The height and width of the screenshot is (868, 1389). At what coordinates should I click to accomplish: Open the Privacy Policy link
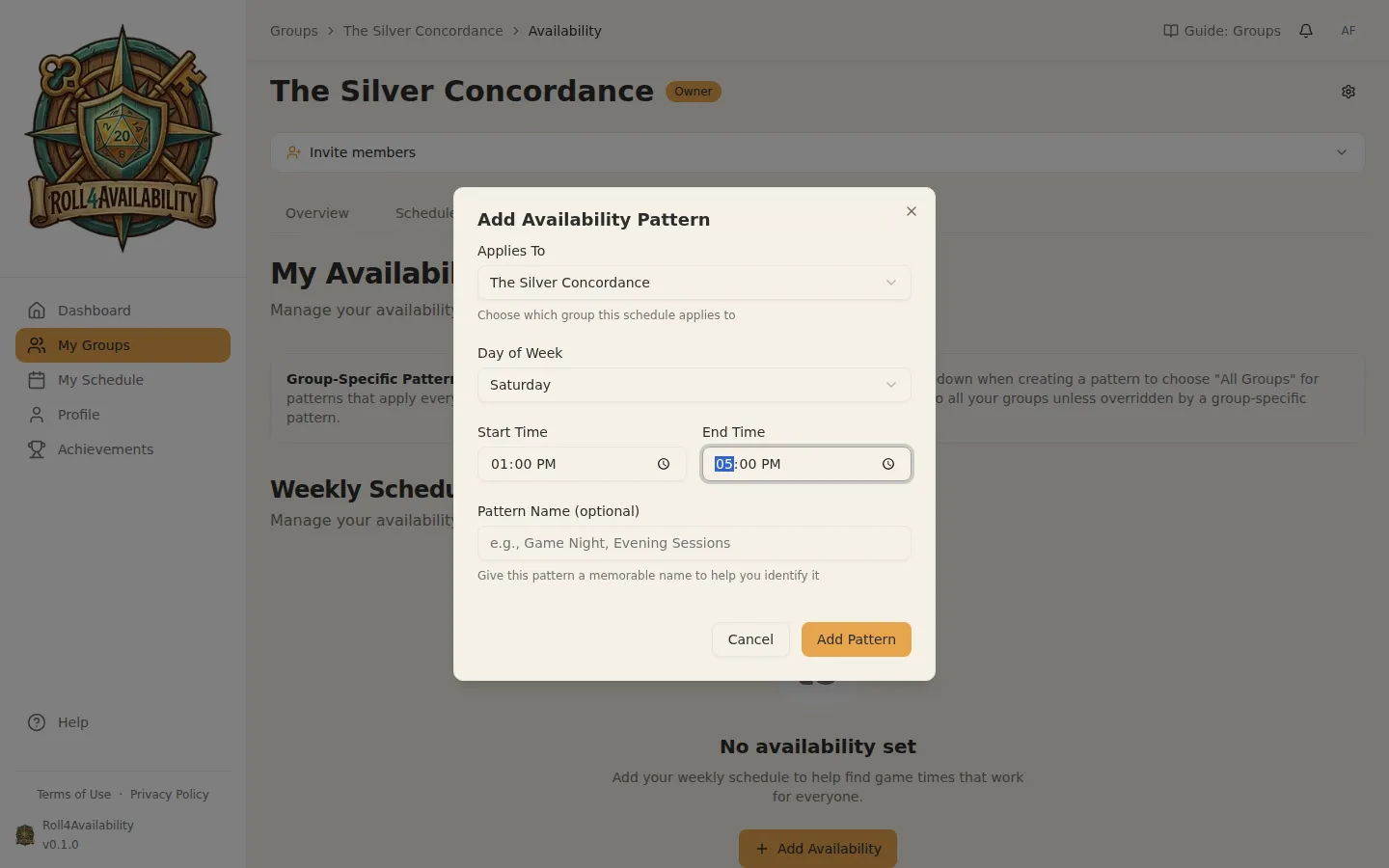(x=169, y=794)
